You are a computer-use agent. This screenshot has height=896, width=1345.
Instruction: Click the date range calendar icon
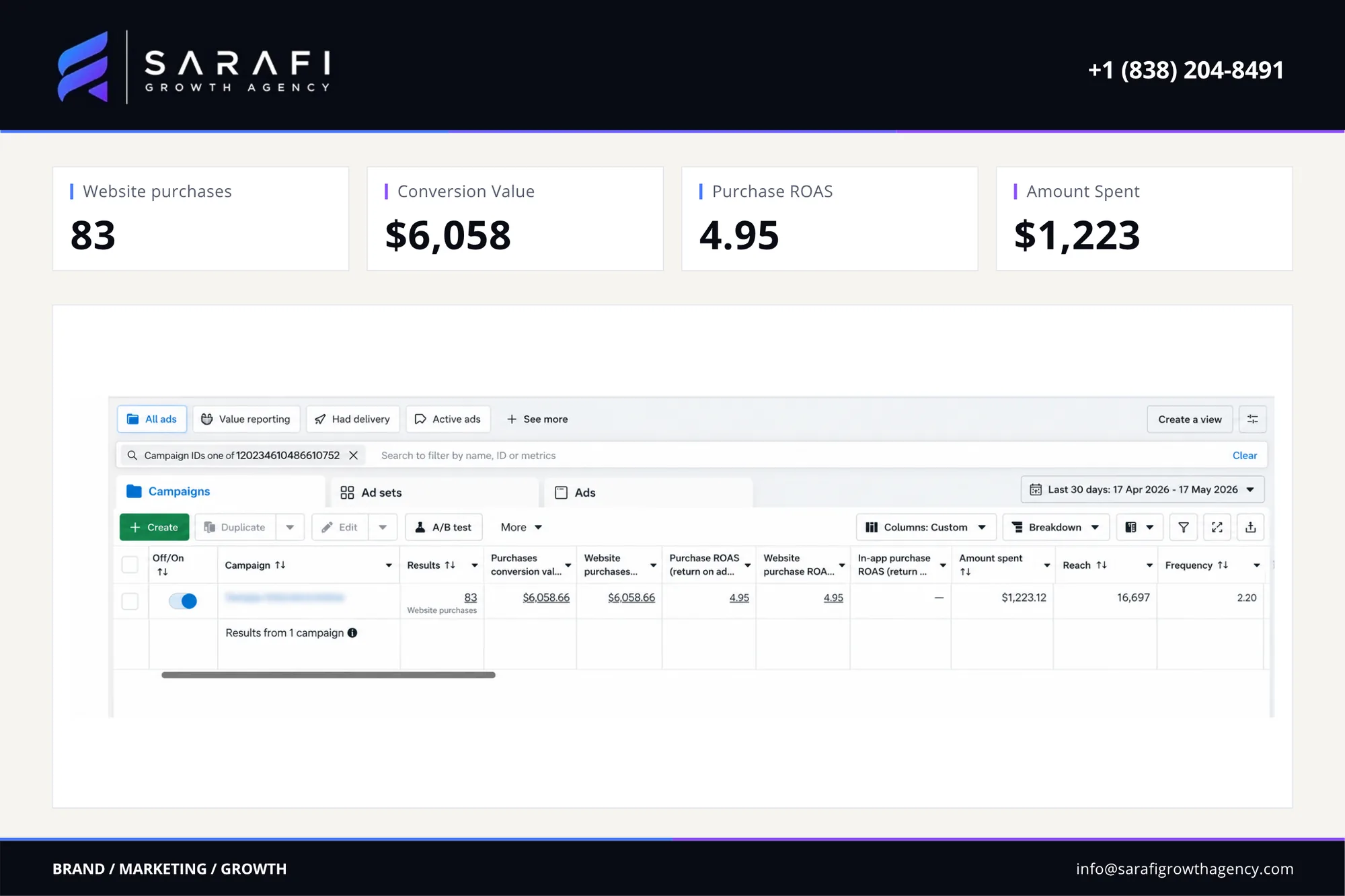coord(1036,489)
